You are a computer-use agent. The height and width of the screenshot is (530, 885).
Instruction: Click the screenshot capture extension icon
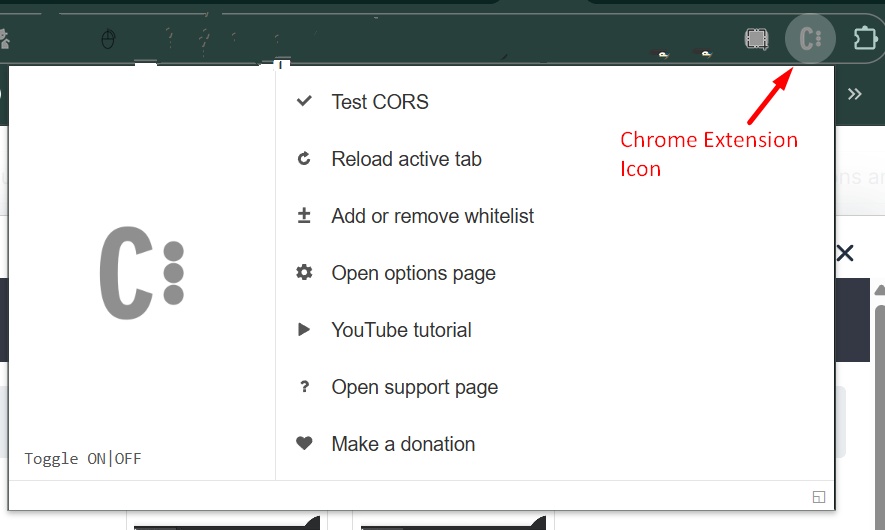tap(756, 38)
